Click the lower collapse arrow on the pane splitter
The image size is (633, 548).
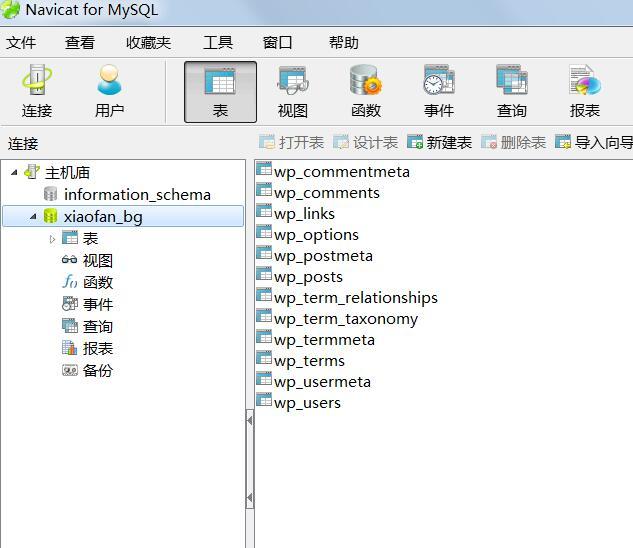(x=249, y=498)
